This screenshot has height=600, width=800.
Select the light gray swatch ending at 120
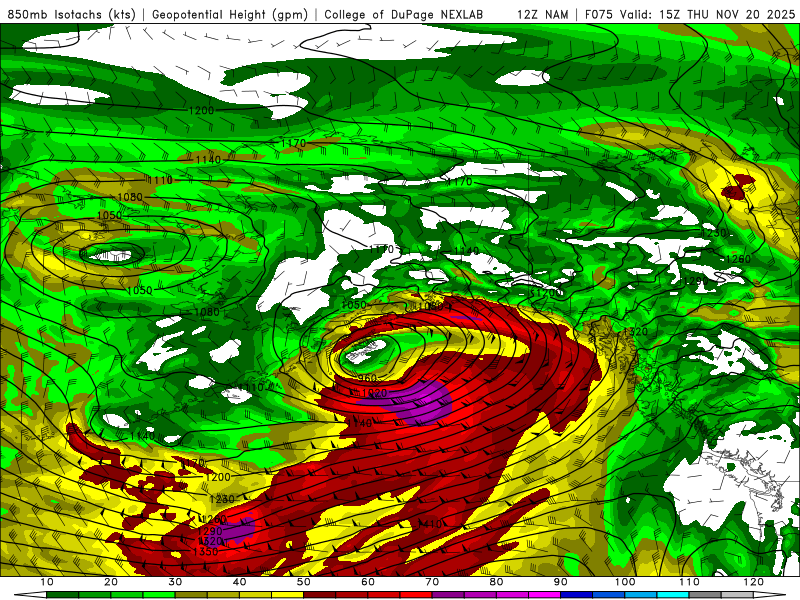(x=737, y=595)
